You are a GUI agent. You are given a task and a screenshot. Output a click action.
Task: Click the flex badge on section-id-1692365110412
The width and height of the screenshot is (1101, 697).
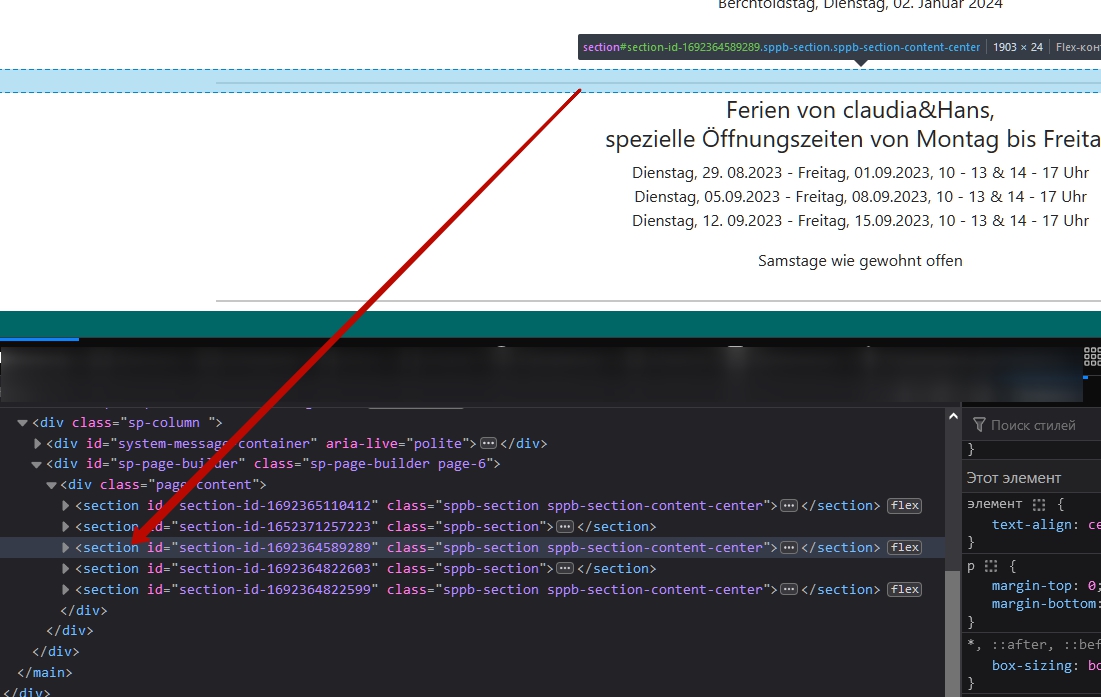tap(905, 506)
